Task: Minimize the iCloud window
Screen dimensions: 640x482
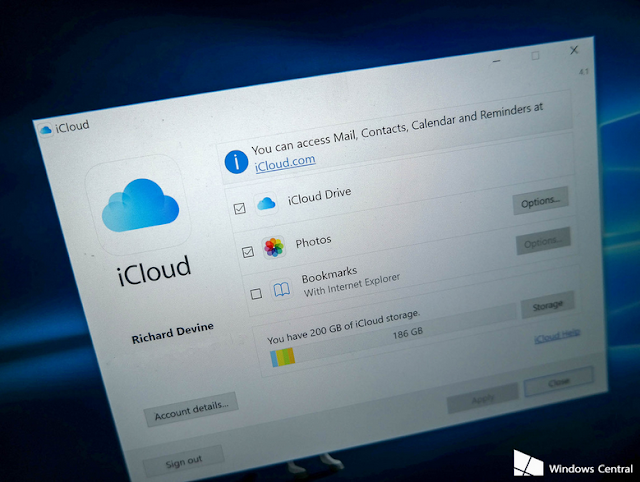Action: [496, 61]
